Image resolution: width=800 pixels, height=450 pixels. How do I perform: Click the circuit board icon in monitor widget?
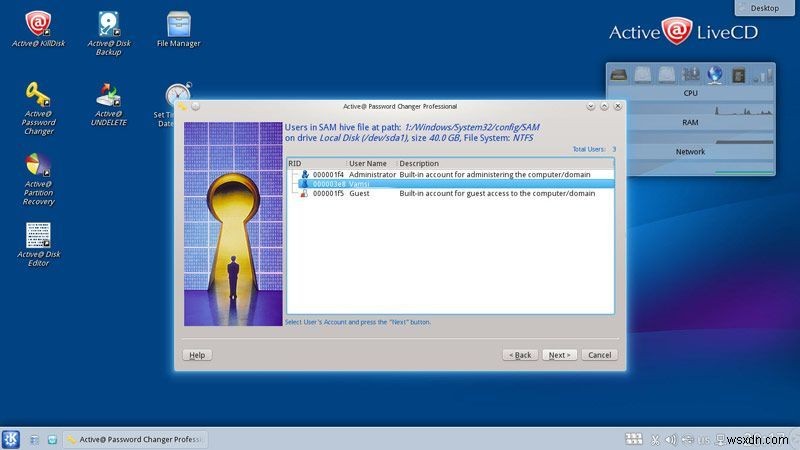(691, 75)
